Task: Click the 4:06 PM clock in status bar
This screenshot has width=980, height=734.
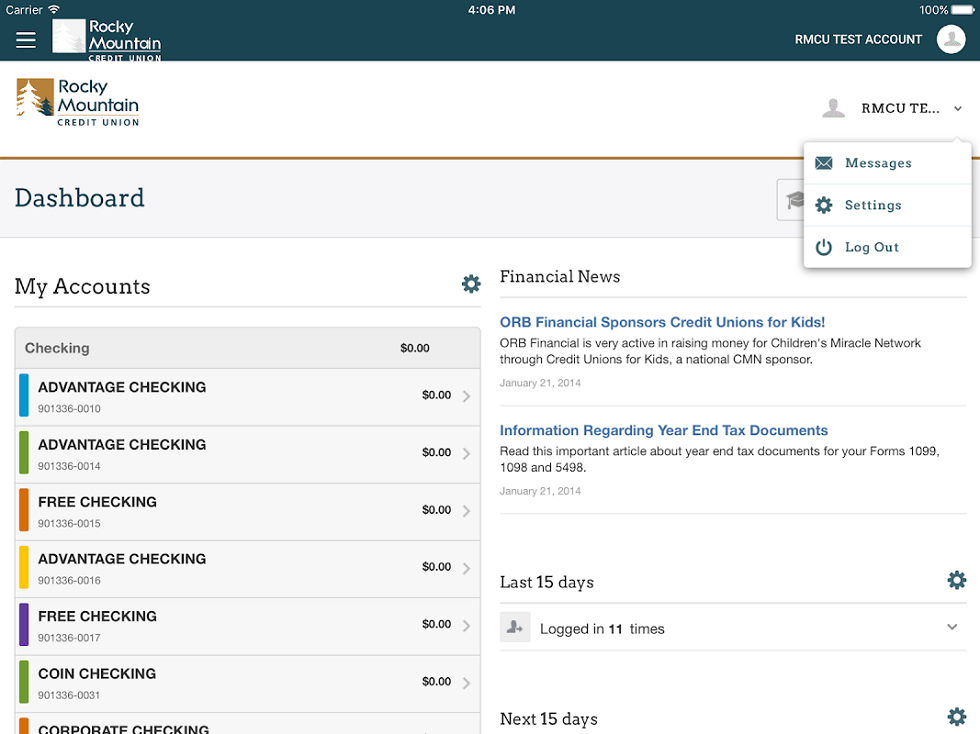Action: pos(491,10)
